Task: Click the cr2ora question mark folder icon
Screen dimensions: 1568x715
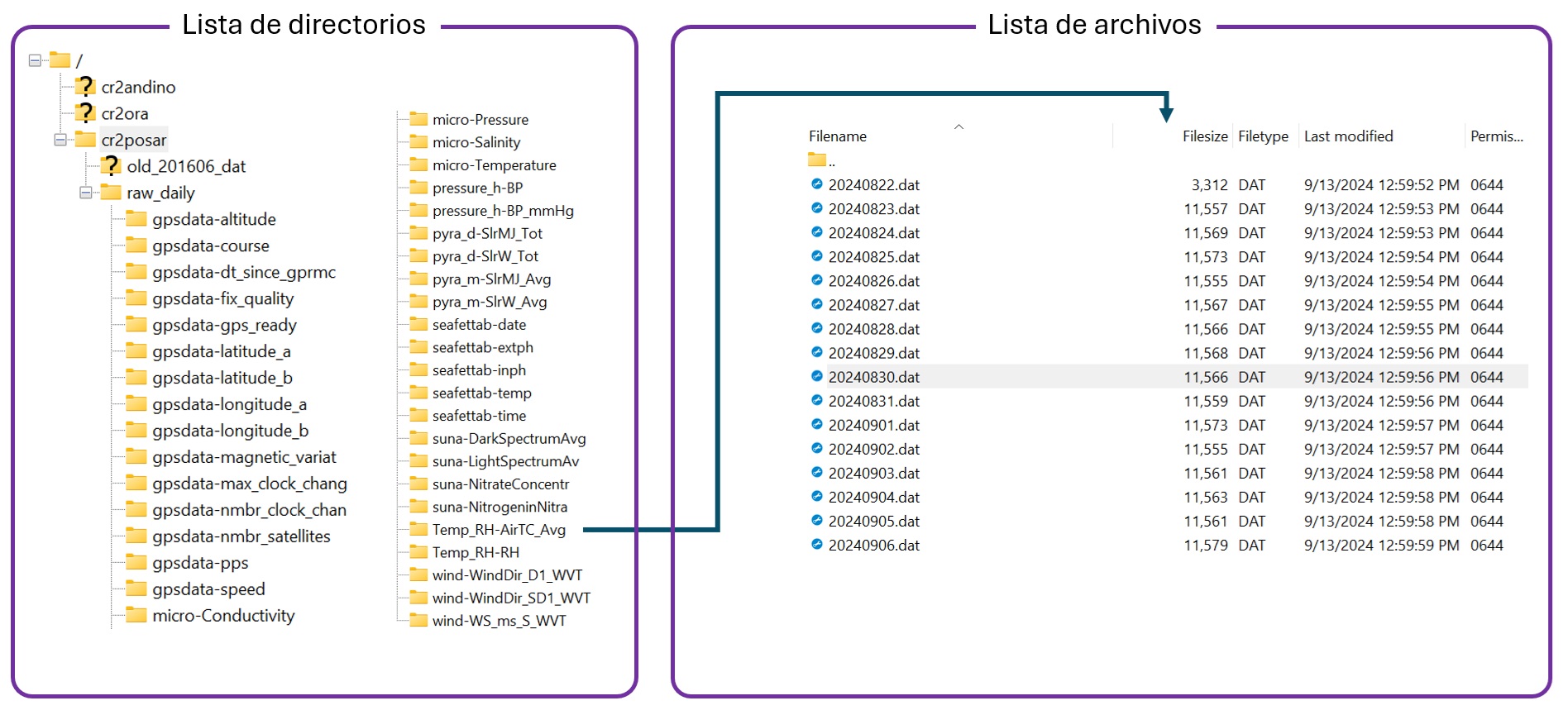Action: [84, 112]
